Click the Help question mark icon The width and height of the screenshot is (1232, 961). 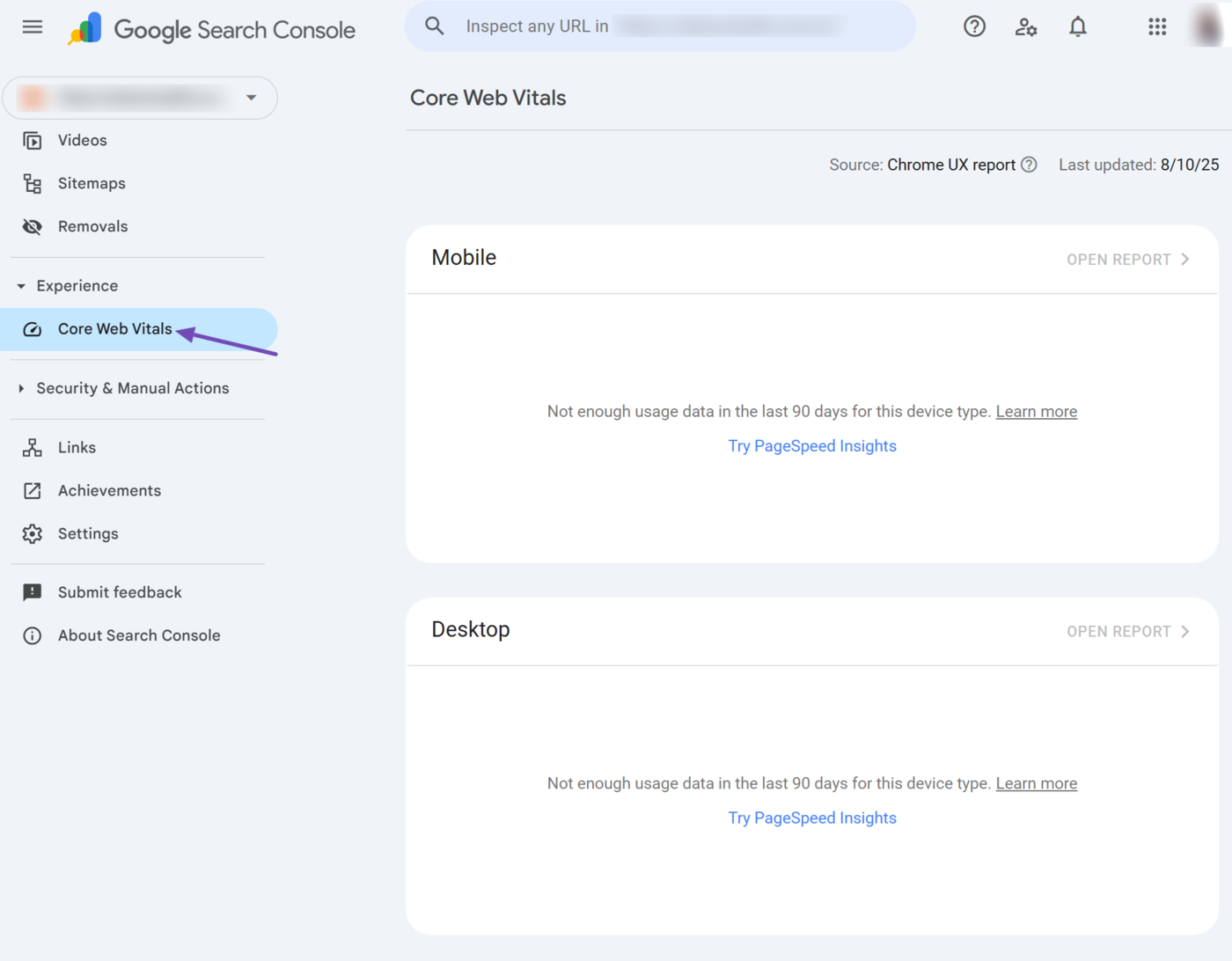(974, 27)
